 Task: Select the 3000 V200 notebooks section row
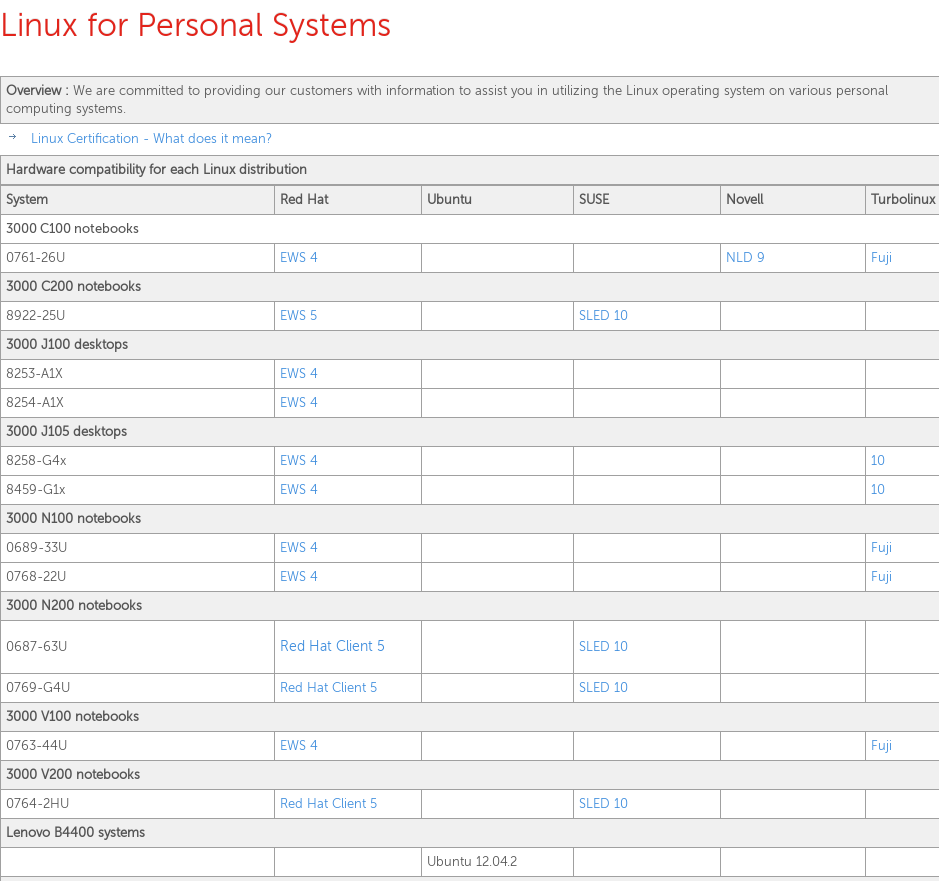[470, 774]
